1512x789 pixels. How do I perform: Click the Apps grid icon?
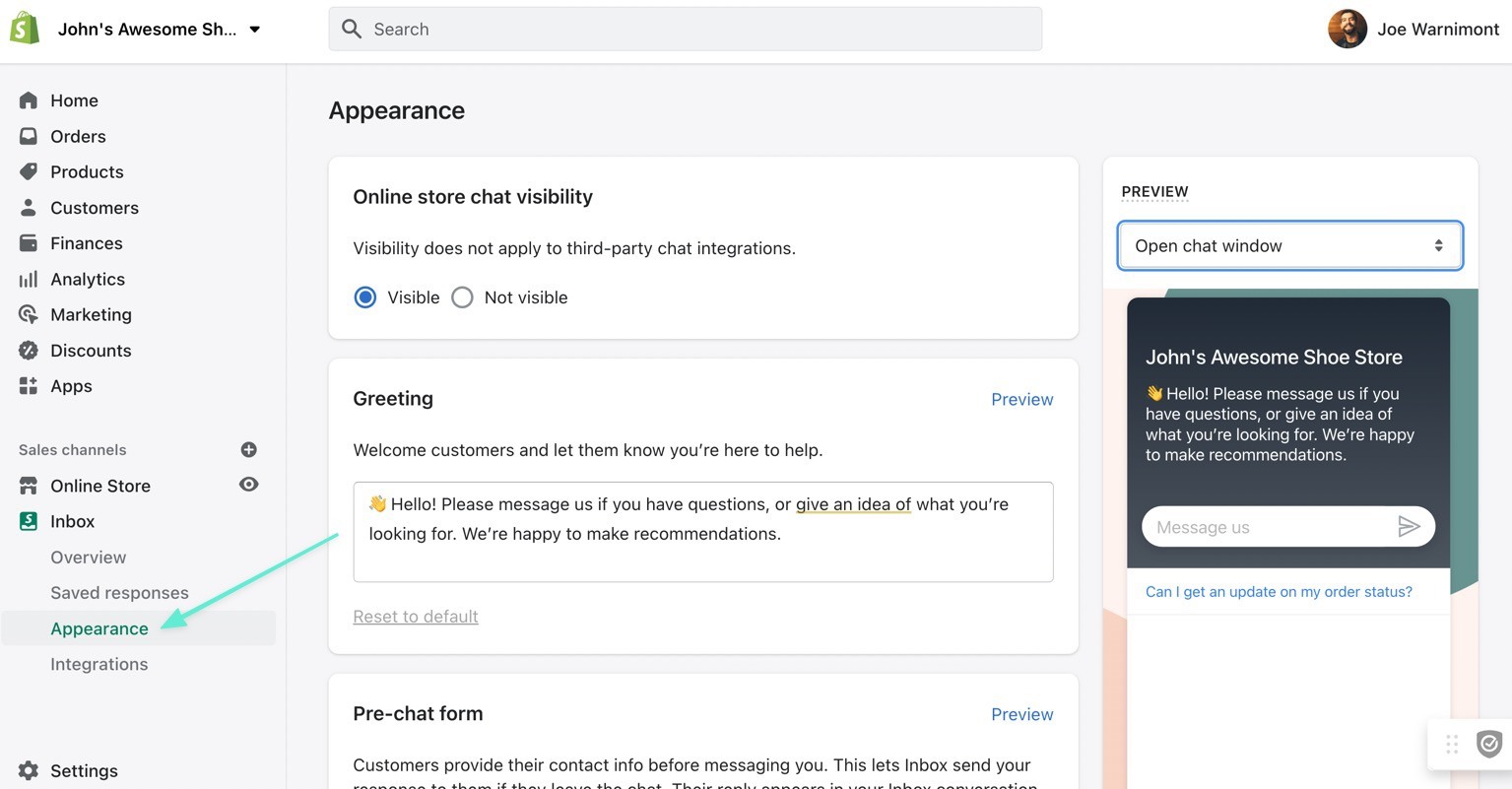coord(29,386)
